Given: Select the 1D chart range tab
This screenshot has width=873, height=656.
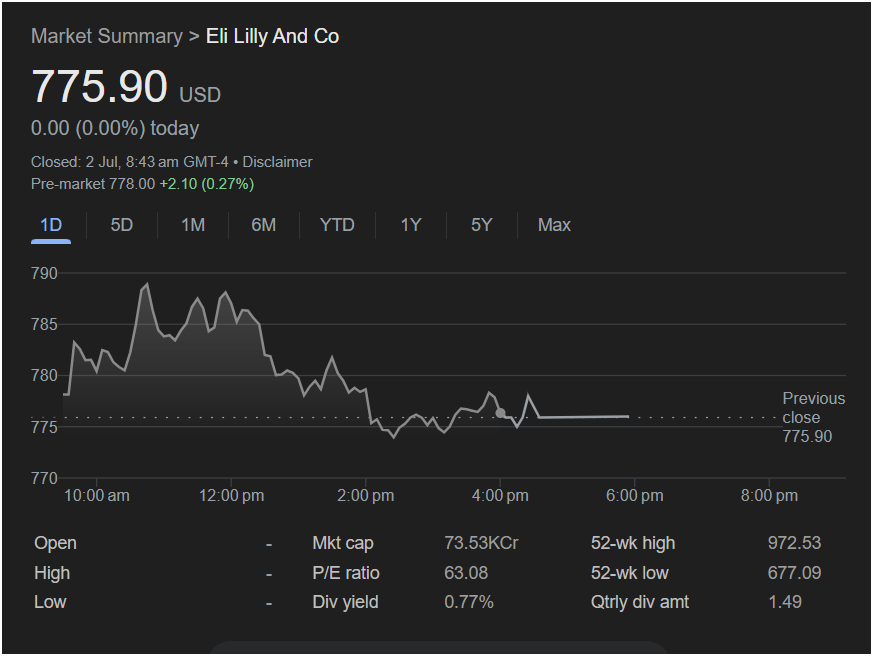Looking at the screenshot, I should 51,226.
